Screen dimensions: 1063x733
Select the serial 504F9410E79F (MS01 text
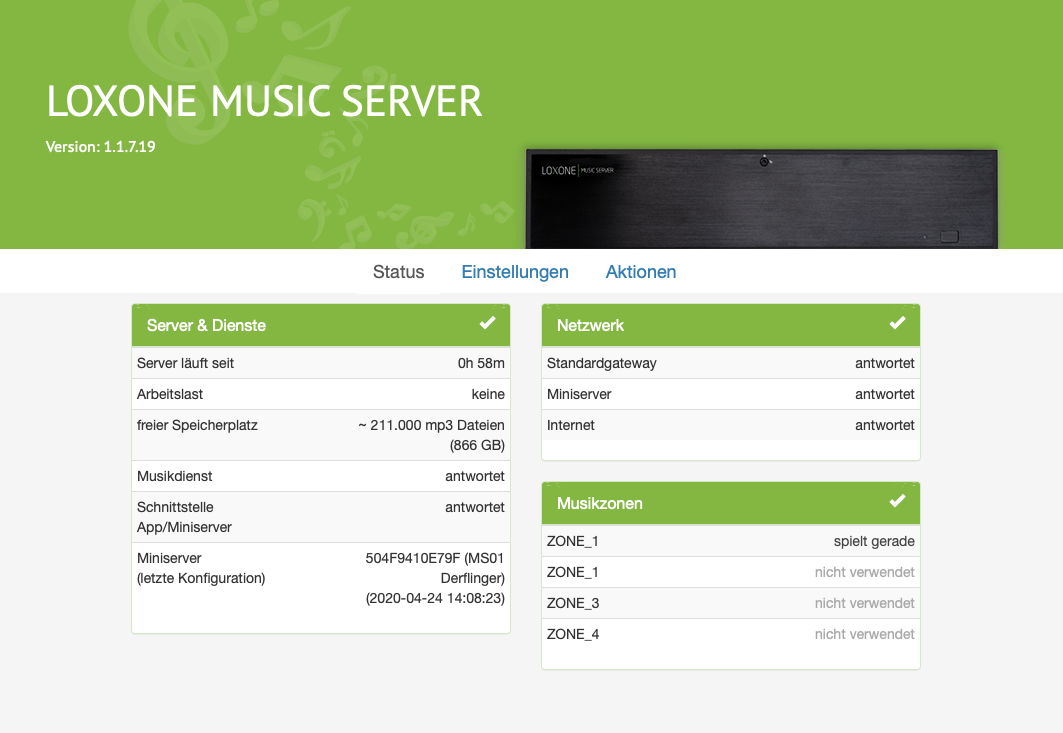[435, 559]
